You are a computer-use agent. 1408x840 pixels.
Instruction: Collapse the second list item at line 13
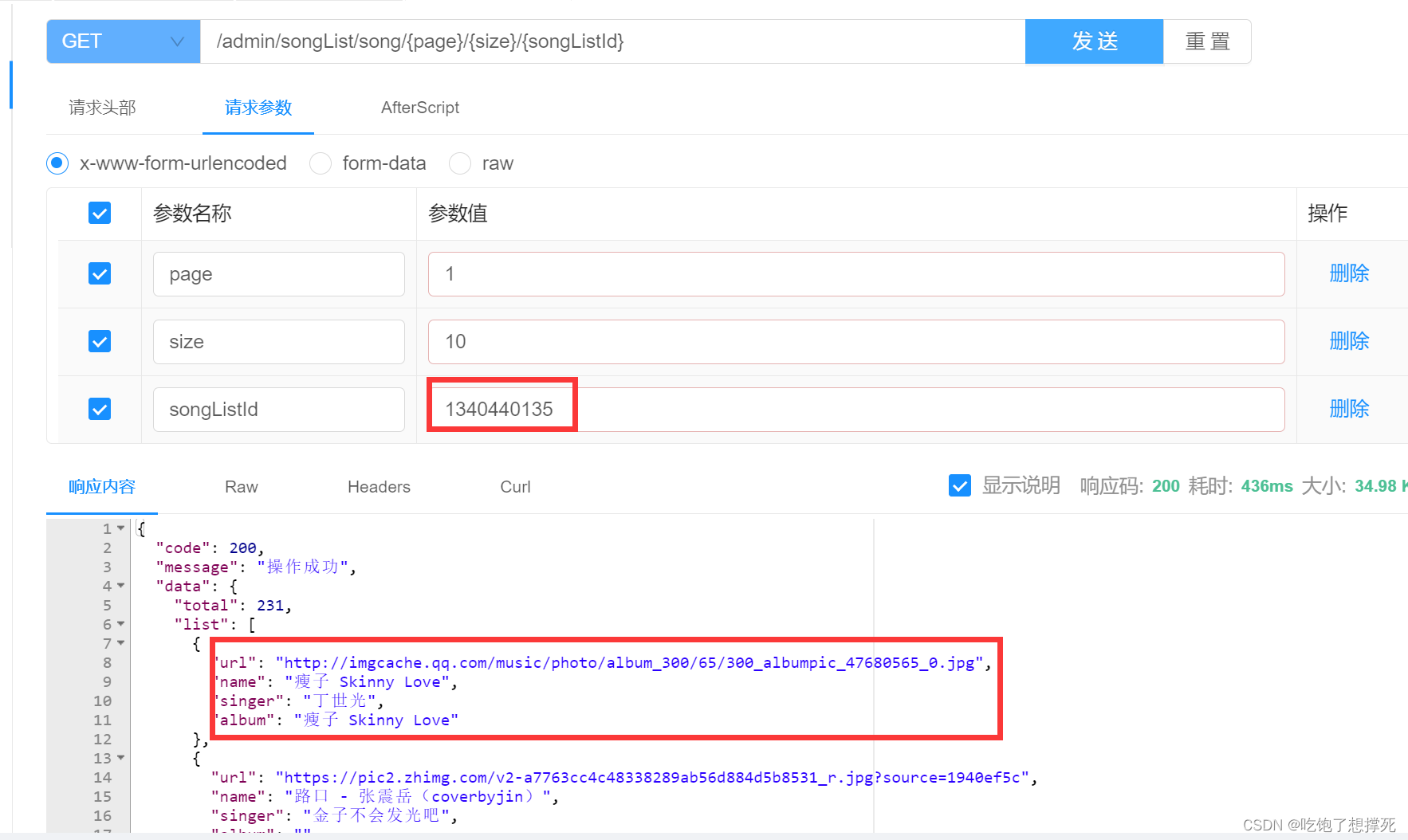(x=121, y=758)
